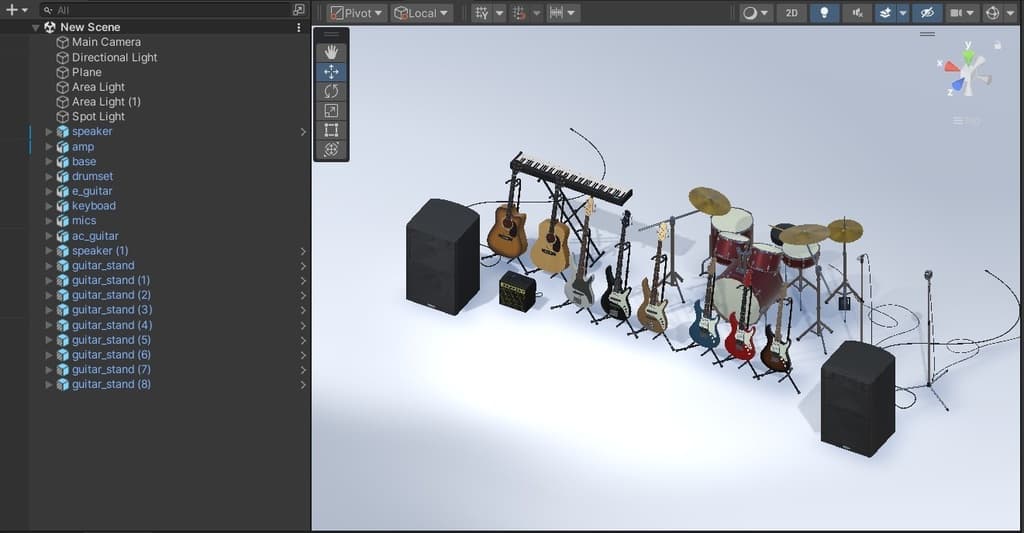Viewport: 1024px width, 533px height.
Task: Select Main Camera in the hierarchy
Action: pos(106,42)
